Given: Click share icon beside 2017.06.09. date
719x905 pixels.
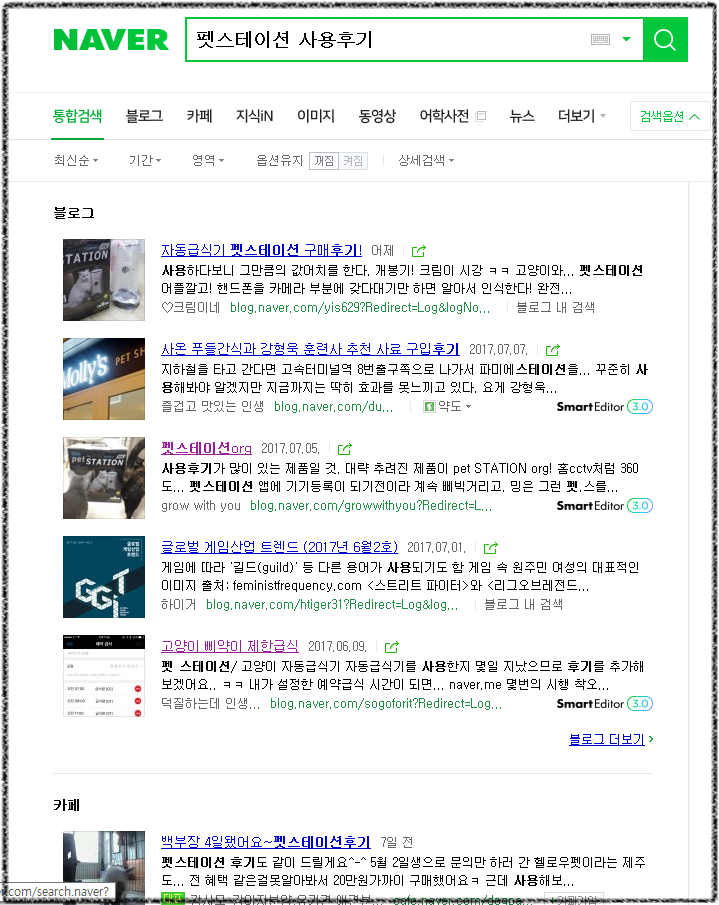Looking at the screenshot, I should coord(391,647).
